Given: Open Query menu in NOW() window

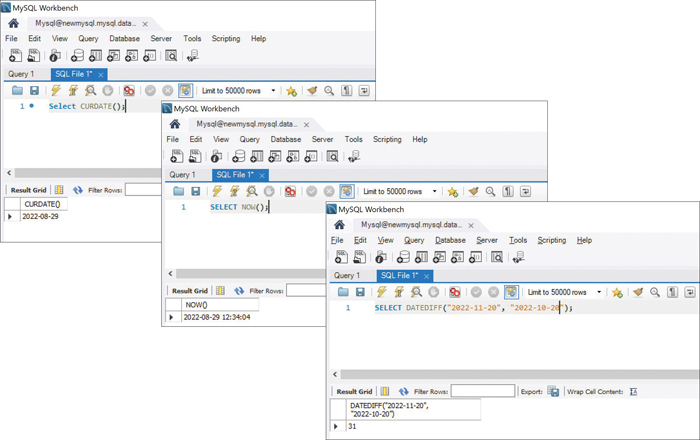Looking at the screenshot, I should click(250, 139).
